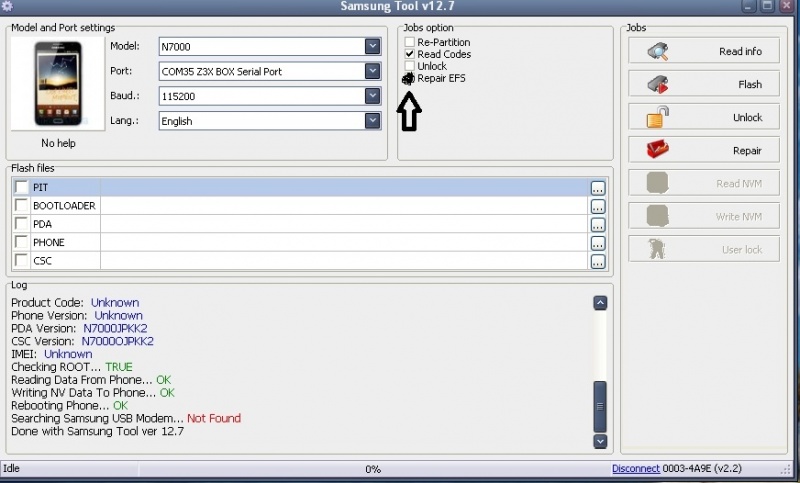Click the red toolbox Repair icon

point(658,150)
